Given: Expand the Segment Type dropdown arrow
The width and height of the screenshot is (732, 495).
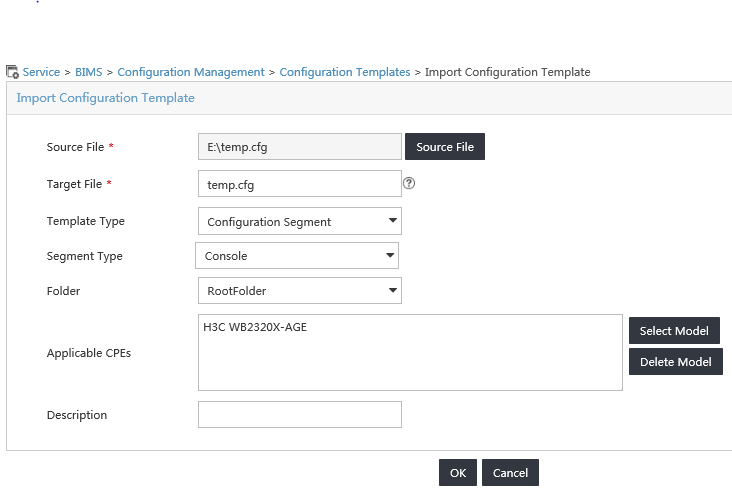Looking at the screenshot, I should 390,255.
